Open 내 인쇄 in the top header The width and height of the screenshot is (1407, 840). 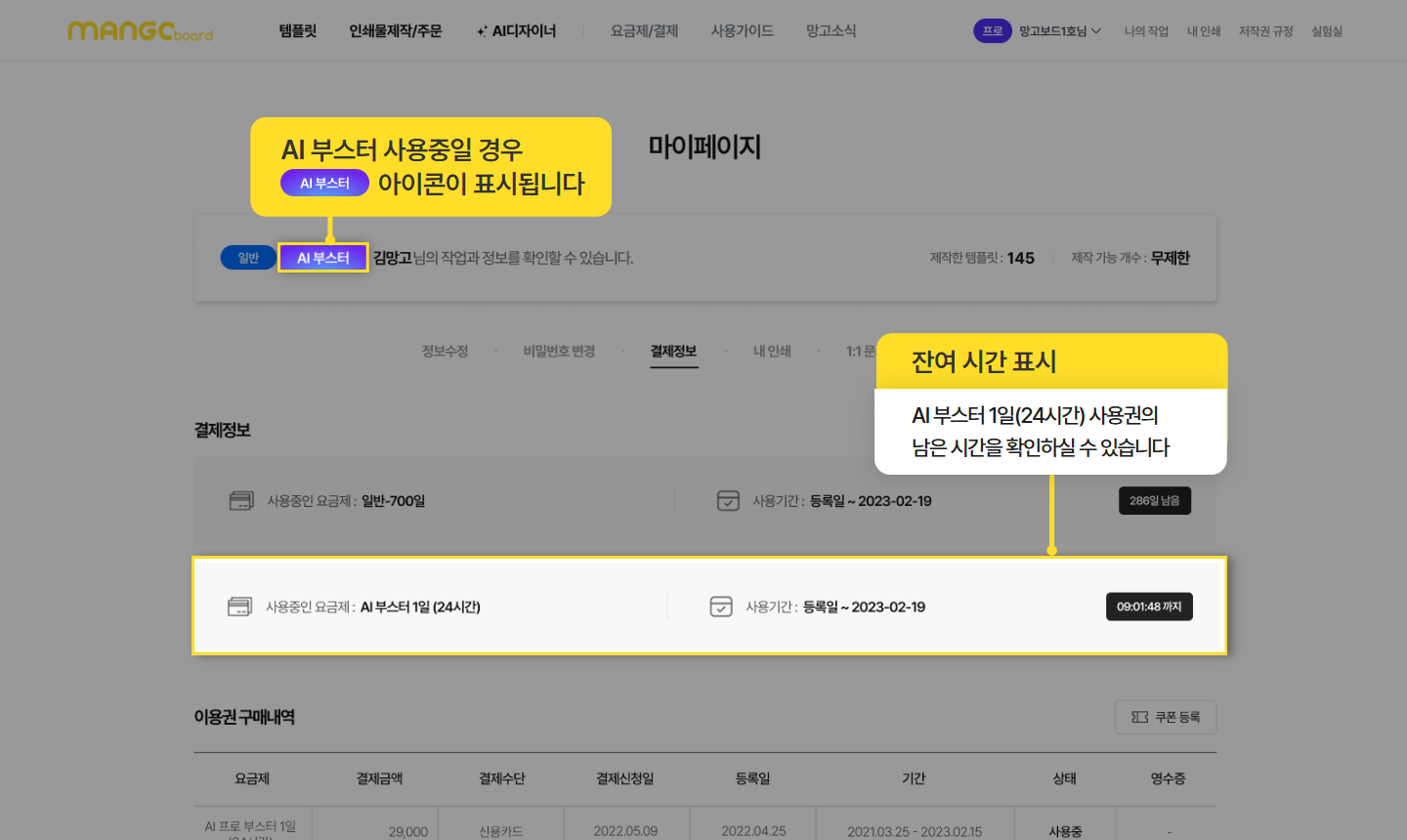[1204, 31]
